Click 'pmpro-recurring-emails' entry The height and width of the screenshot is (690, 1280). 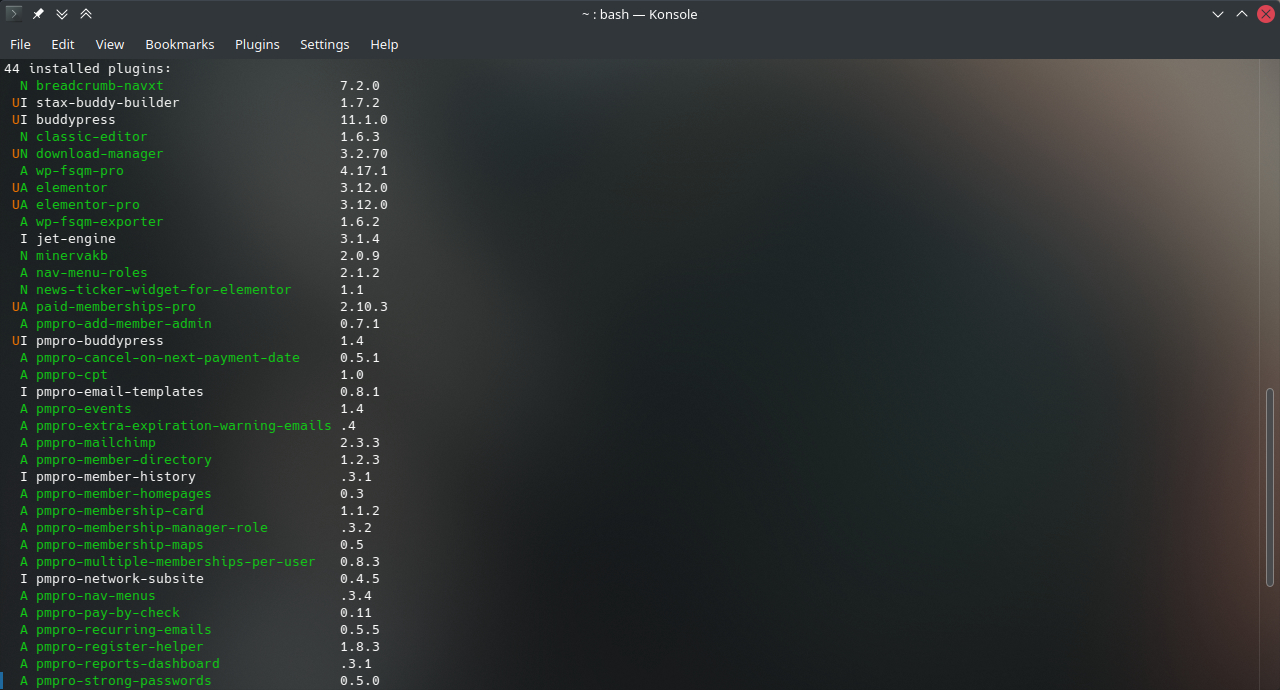(x=124, y=630)
